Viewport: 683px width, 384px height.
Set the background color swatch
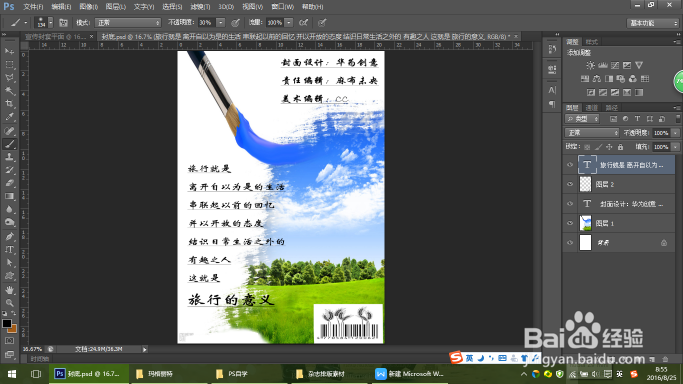(13, 330)
